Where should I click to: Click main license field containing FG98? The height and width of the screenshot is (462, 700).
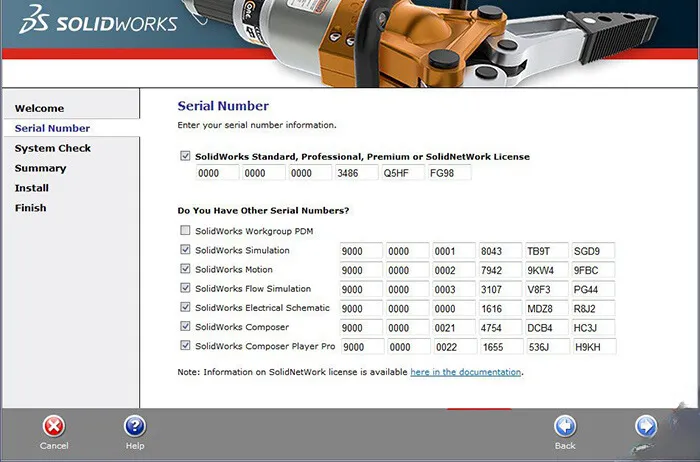pos(450,173)
